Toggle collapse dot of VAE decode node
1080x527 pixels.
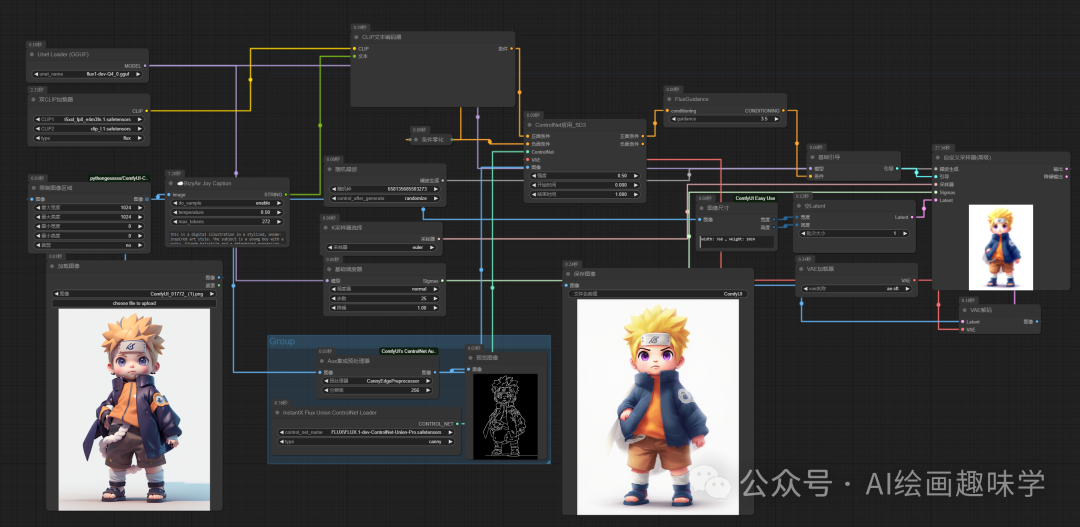964,310
